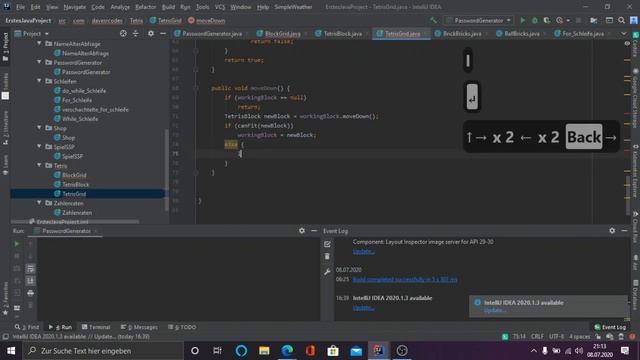Run with coverage icon in toolbar
This screenshot has width=640, height=360.
(547, 20)
